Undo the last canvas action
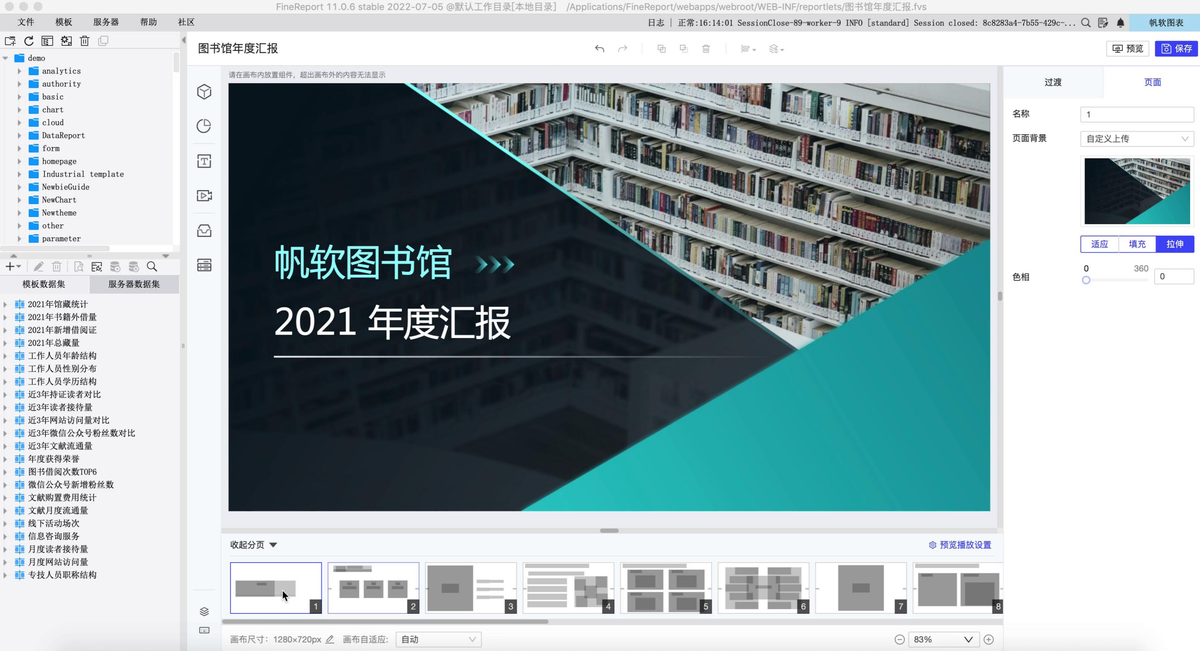Viewport: 1200px width, 651px height. click(x=600, y=48)
